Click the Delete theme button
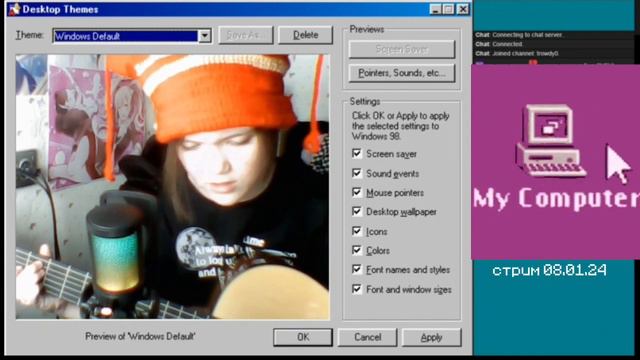Image resolution: width=640 pixels, height=360 pixels. (x=305, y=35)
